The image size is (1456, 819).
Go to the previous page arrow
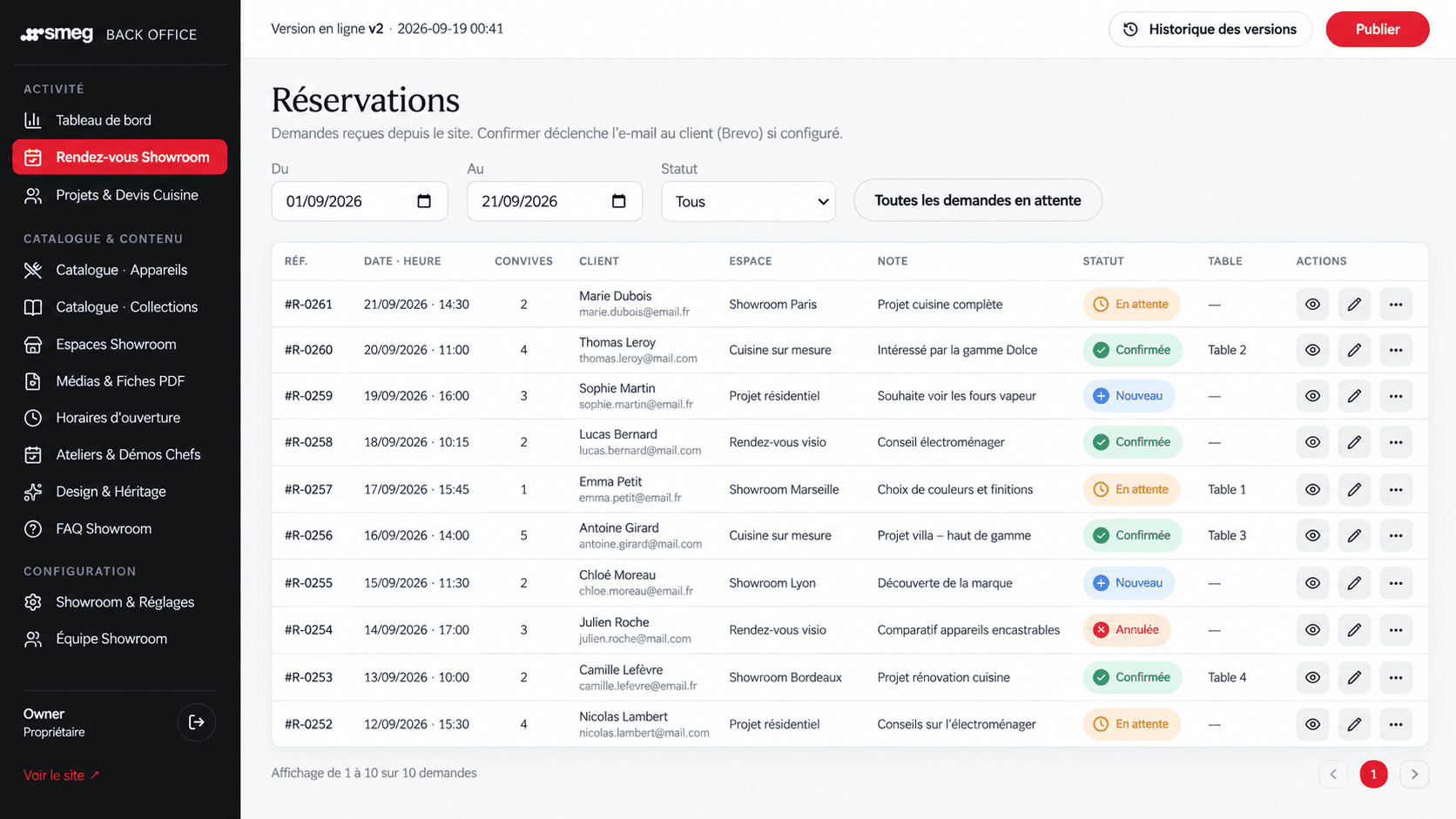tap(1332, 774)
